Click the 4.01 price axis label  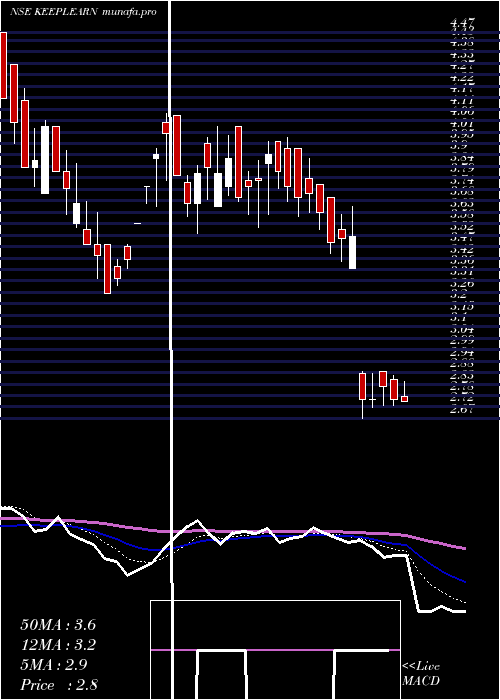coord(463,124)
